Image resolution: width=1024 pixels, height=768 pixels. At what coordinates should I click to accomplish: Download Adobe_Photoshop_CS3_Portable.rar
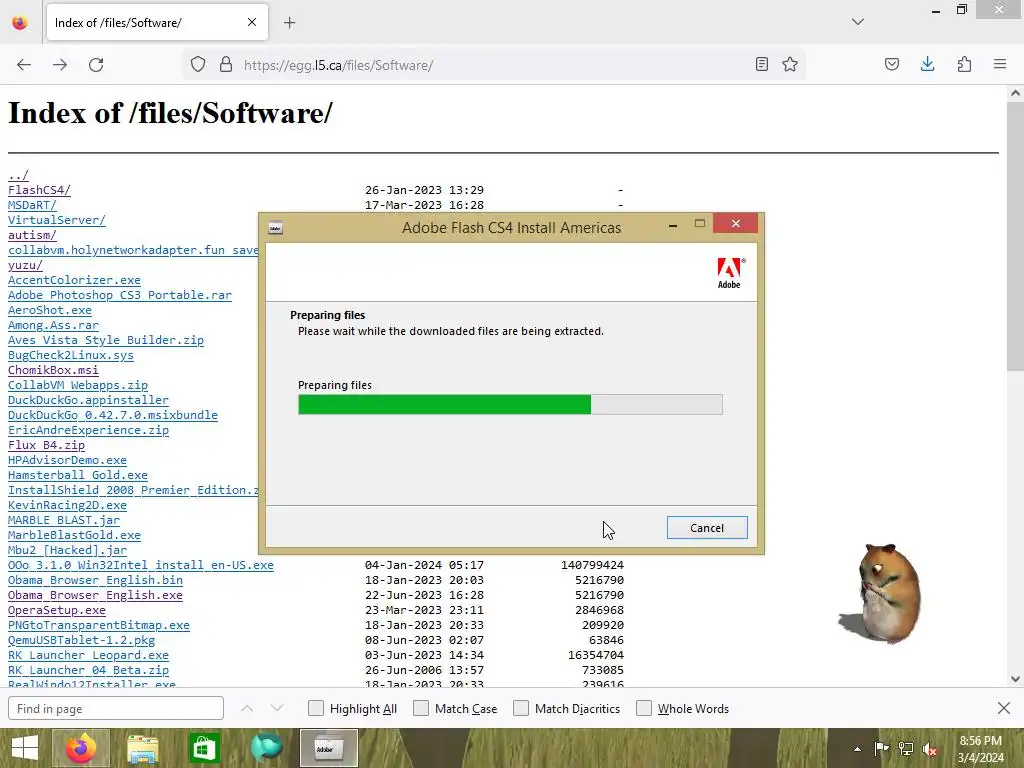click(120, 295)
